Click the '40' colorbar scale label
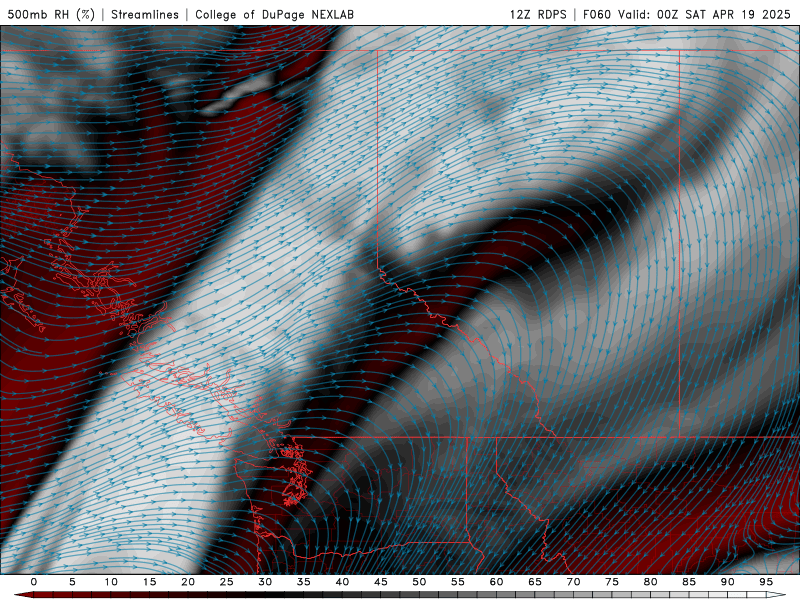Image resolution: width=800 pixels, height=600 pixels. click(x=342, y=582)
